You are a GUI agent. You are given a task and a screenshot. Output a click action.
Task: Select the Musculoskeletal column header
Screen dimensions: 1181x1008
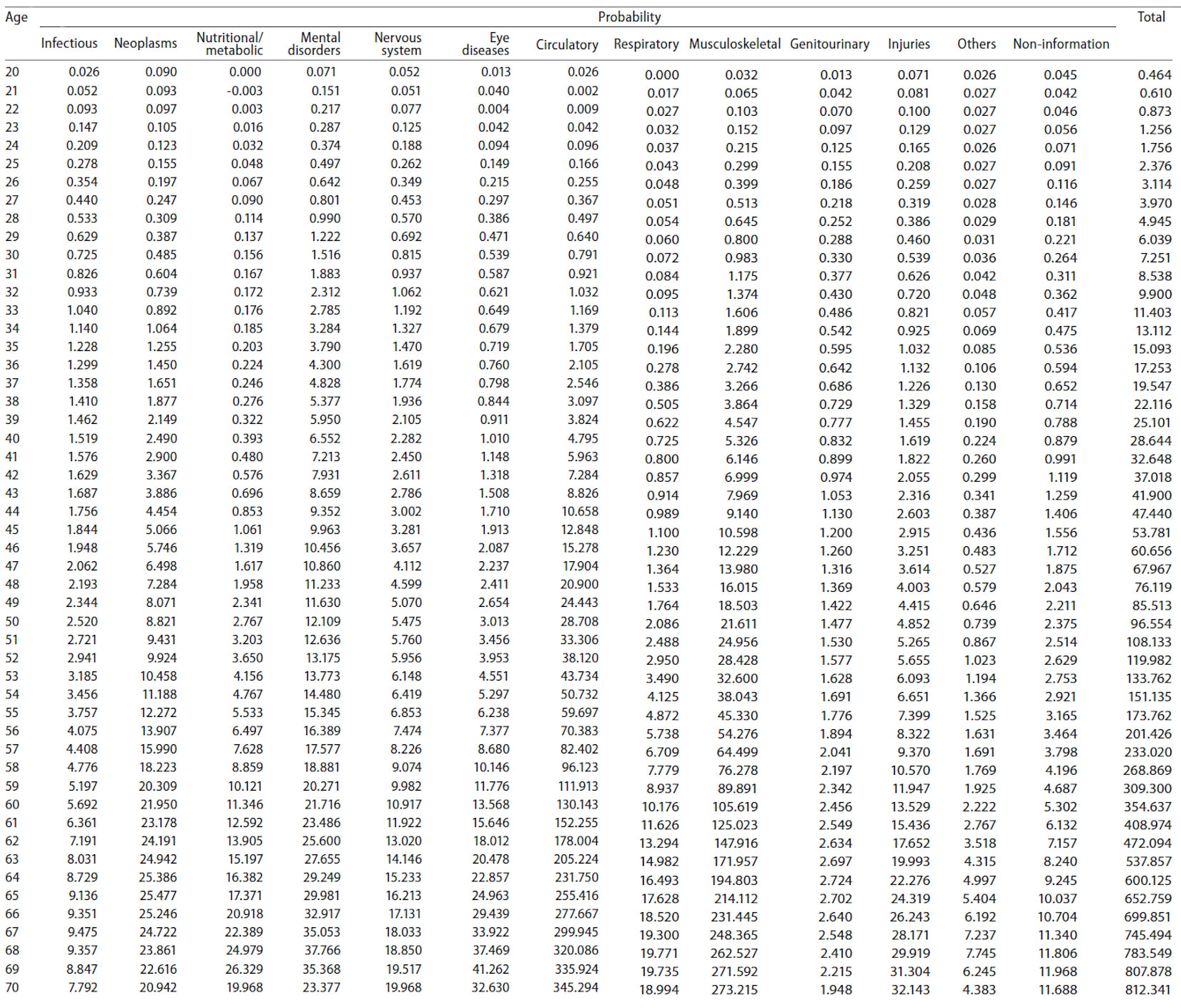(734, 44)
